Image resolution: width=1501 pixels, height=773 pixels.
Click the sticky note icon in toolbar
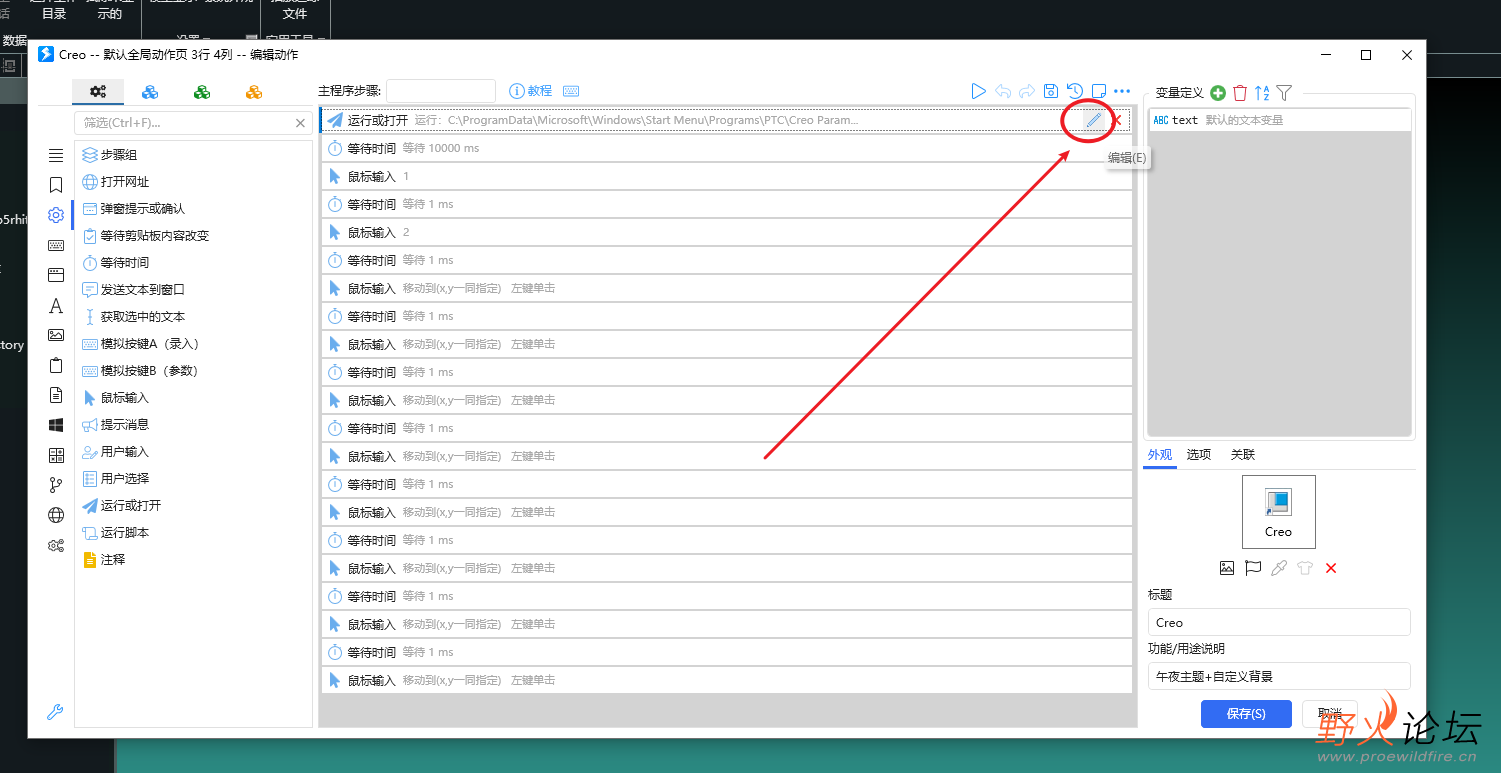[1098, 91]
